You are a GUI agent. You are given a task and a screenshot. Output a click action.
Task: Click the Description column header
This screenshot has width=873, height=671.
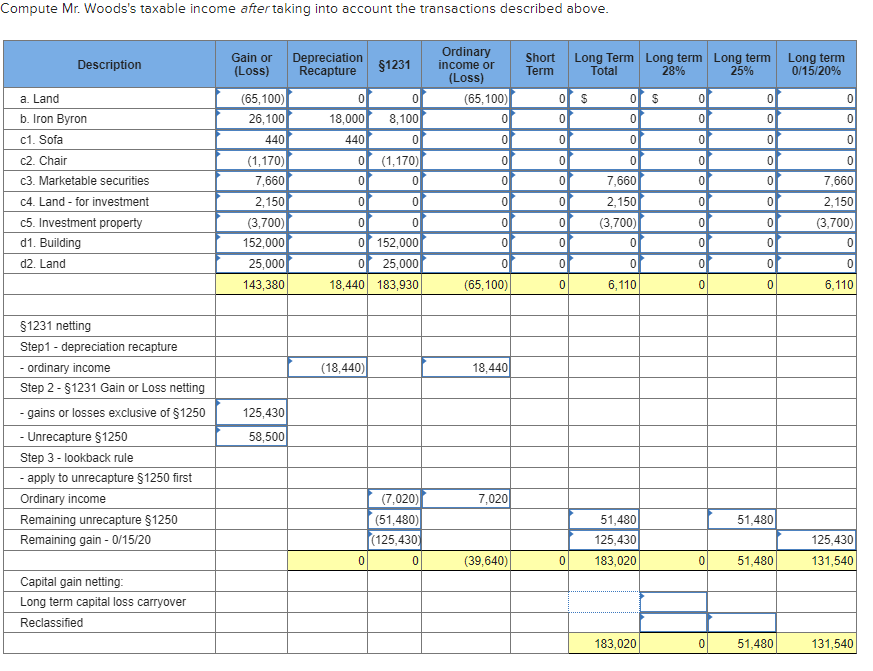[x=109, y=64]
